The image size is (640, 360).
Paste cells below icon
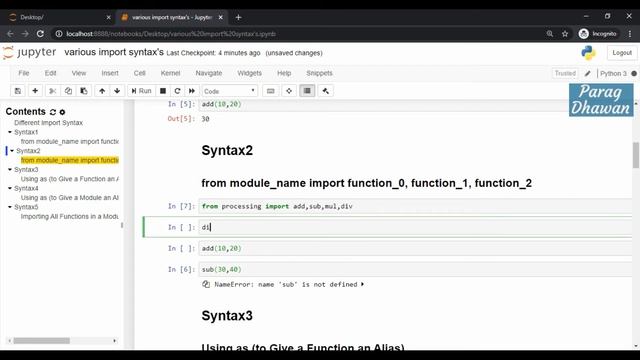pos(84,91)
